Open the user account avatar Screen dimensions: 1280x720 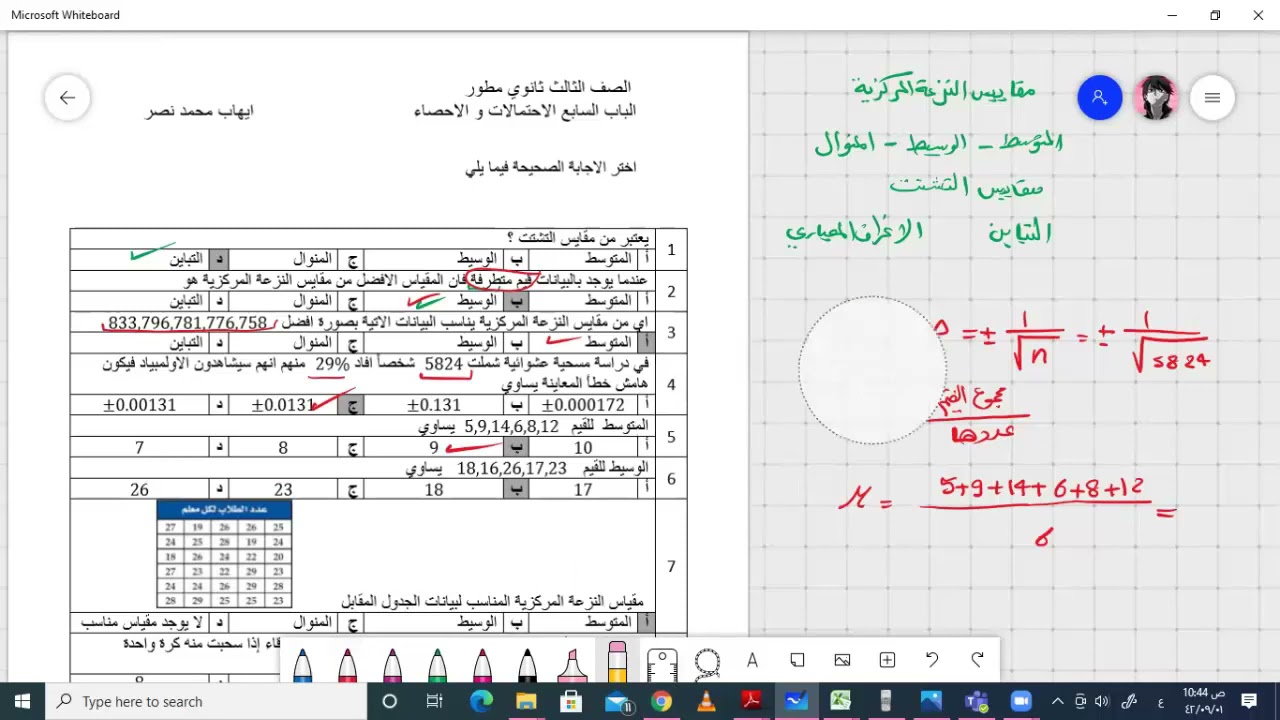point(1156,98)
